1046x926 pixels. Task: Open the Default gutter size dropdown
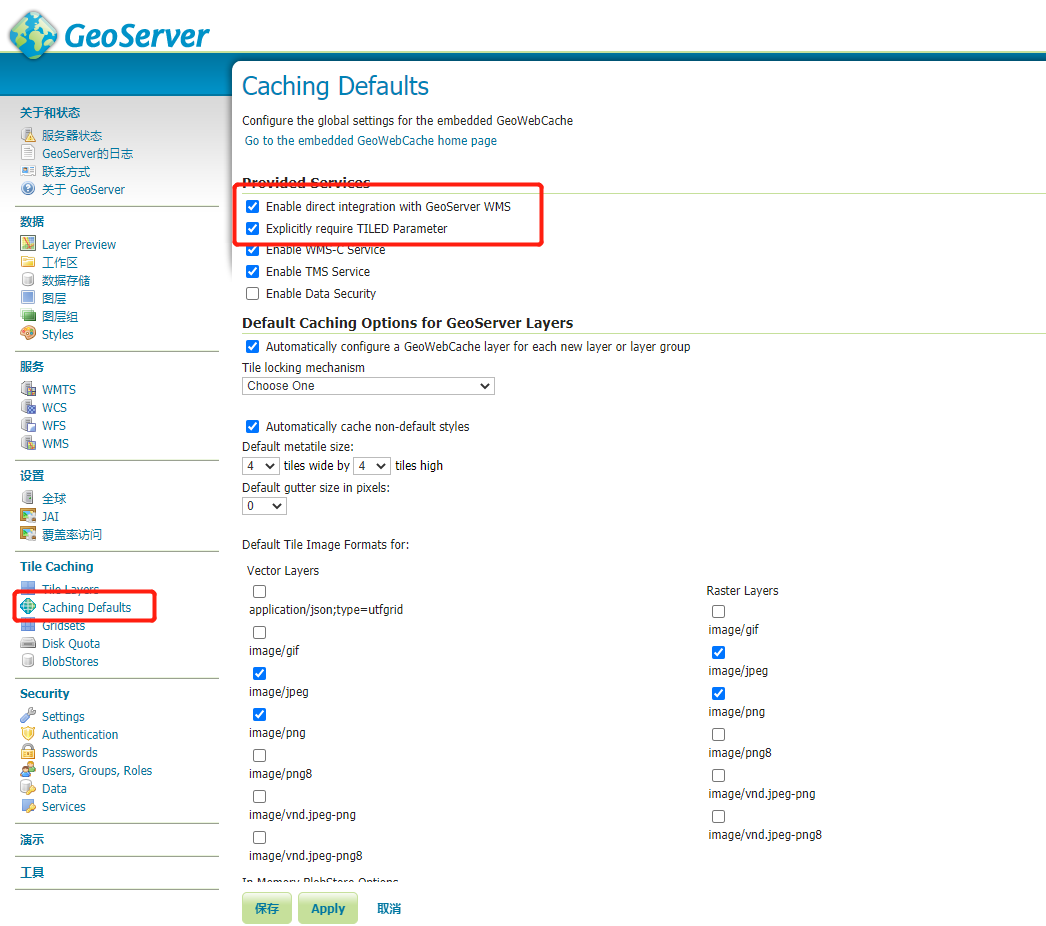pyautogui.click(x=264, y=506)
